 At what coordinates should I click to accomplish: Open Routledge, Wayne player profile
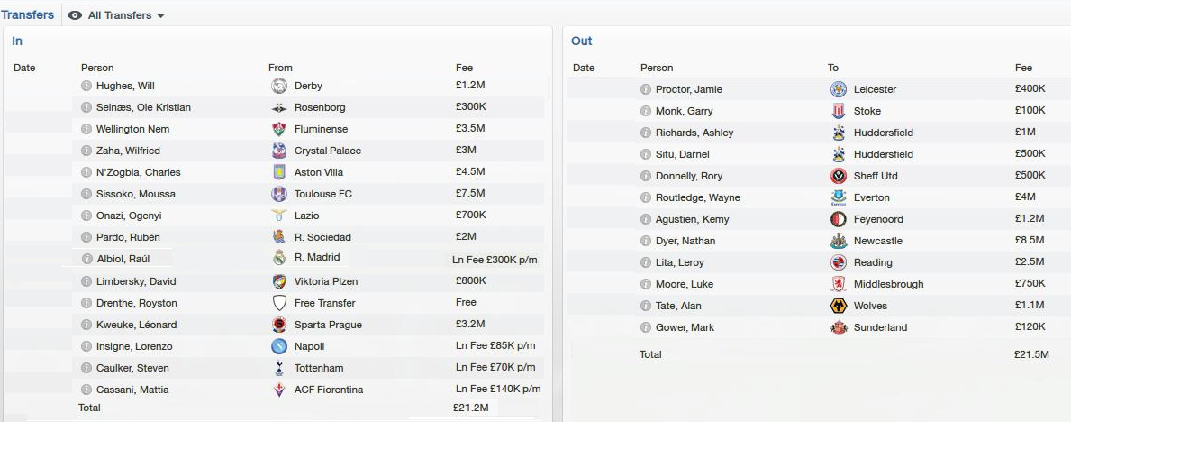point(698,198)
